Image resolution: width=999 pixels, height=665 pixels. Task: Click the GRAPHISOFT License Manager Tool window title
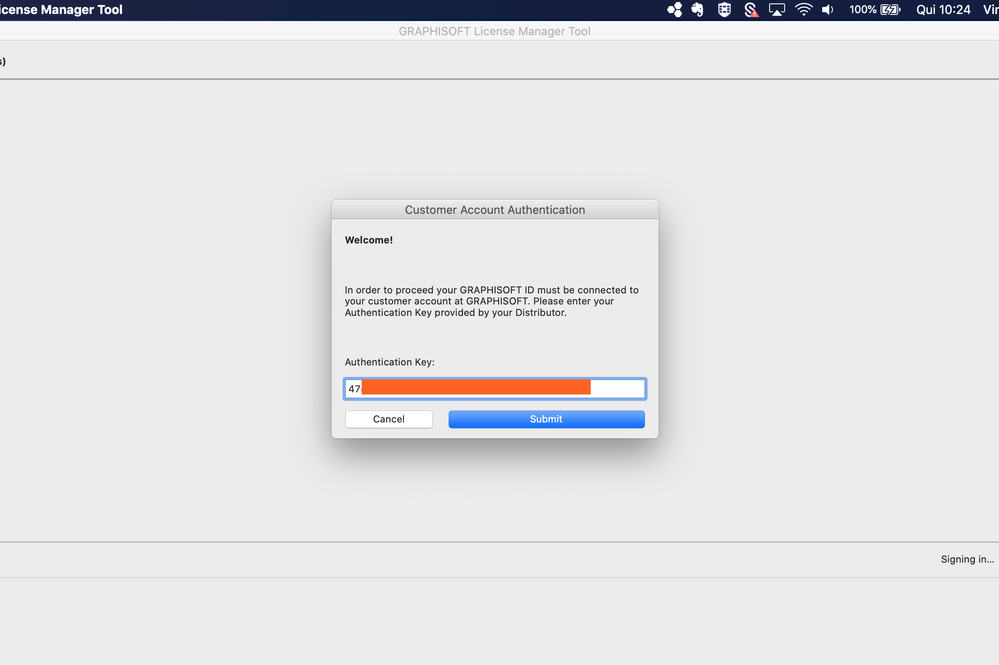click(494, 31)
